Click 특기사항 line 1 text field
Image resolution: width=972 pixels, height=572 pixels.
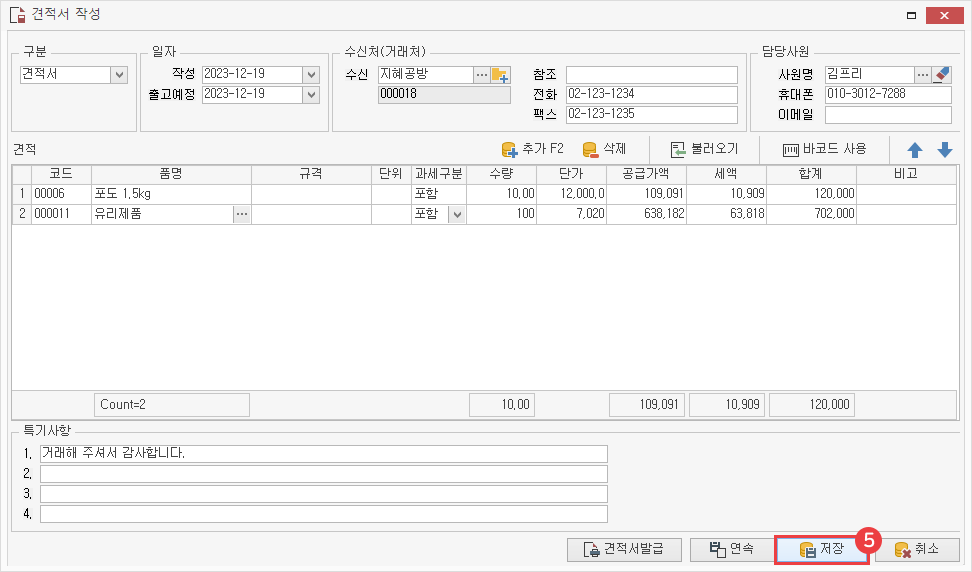coord(324,454)
